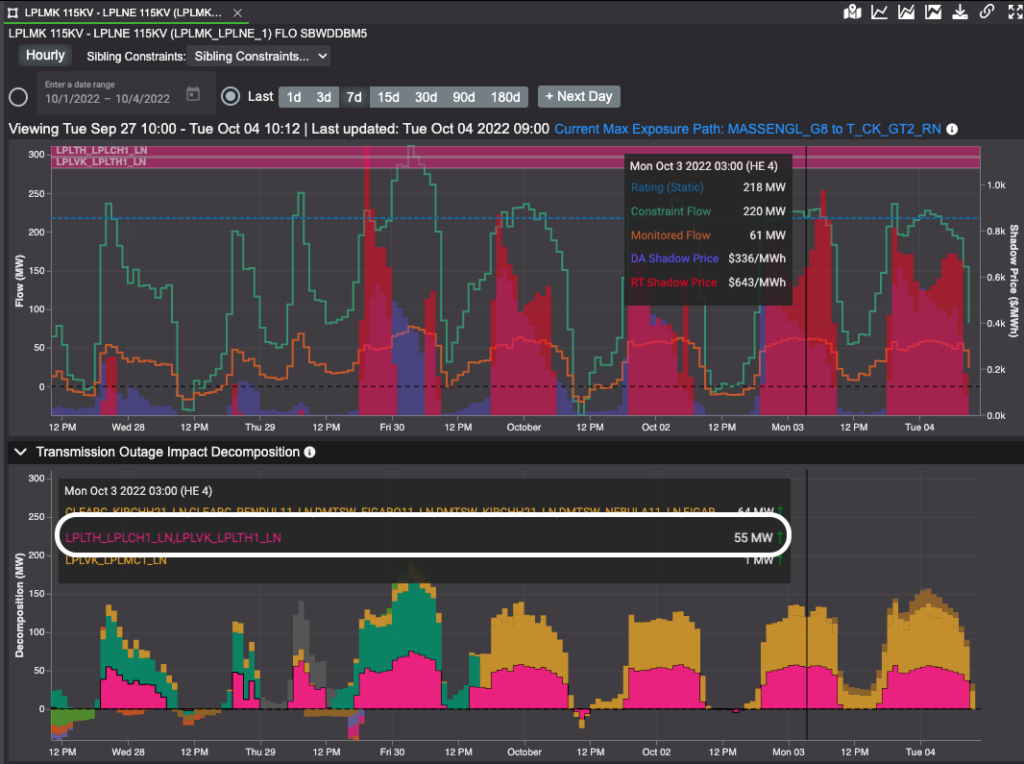Select the multi-line area chart icon

(x=907, y=12)
